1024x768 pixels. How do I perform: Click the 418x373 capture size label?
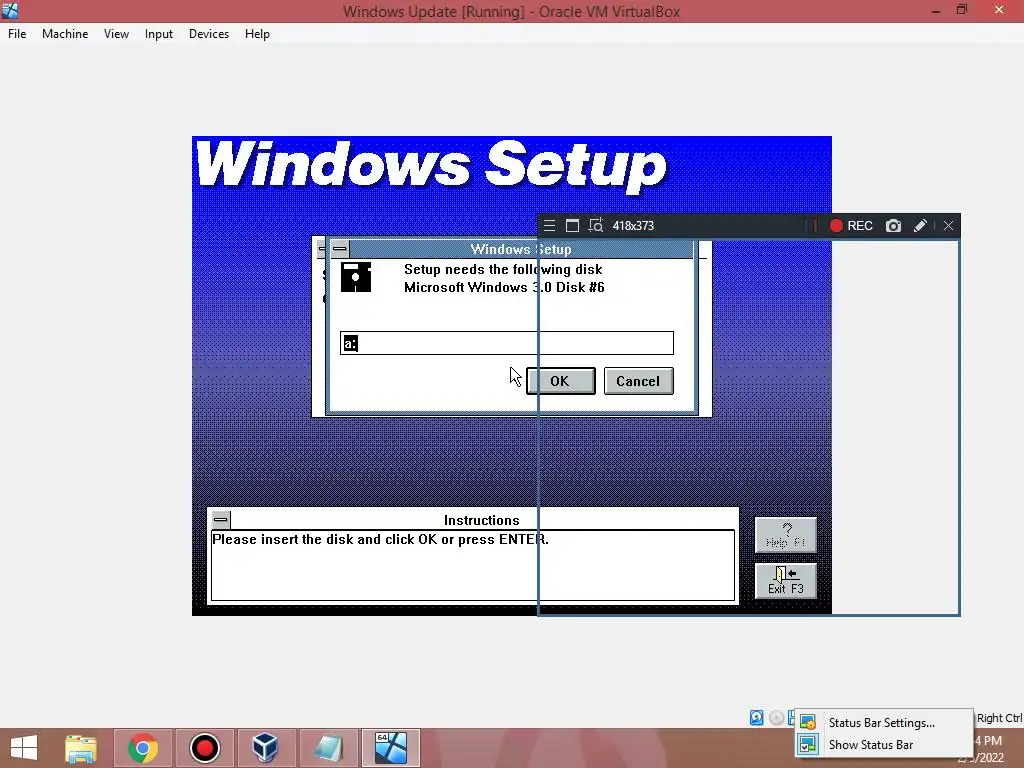(633, 226)
